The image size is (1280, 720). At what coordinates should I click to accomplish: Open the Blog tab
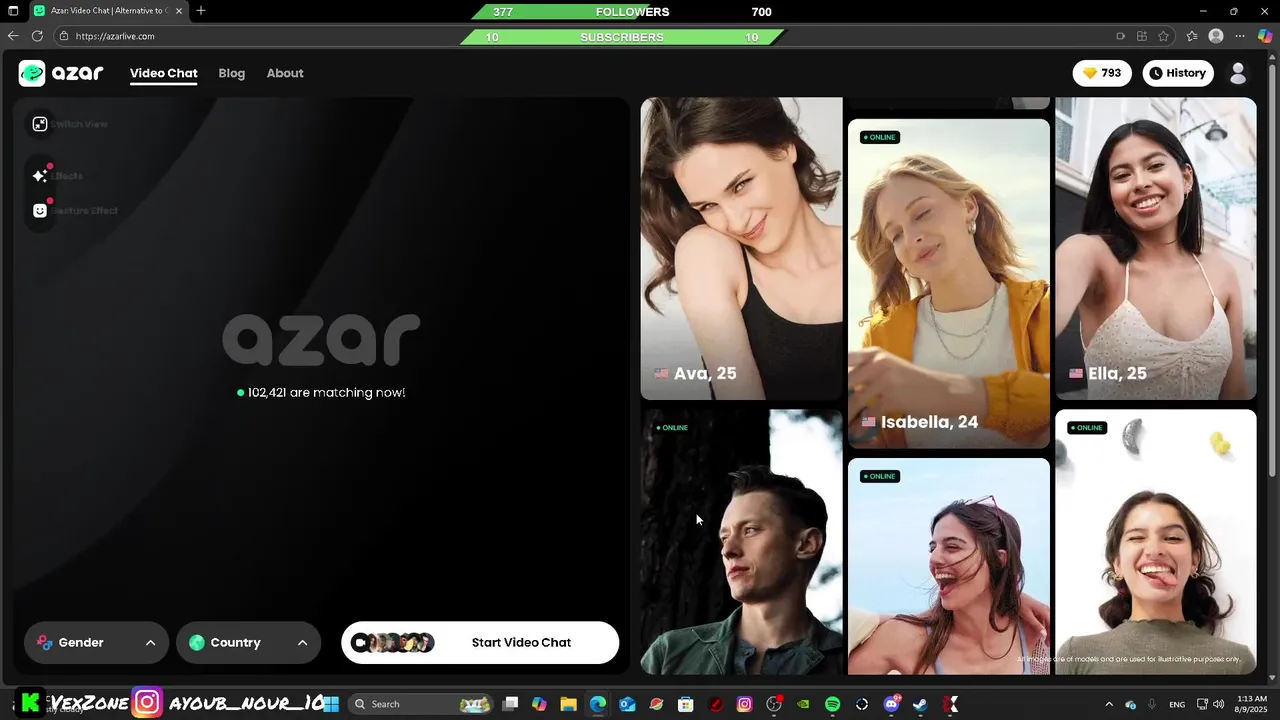tap(232, 73)
